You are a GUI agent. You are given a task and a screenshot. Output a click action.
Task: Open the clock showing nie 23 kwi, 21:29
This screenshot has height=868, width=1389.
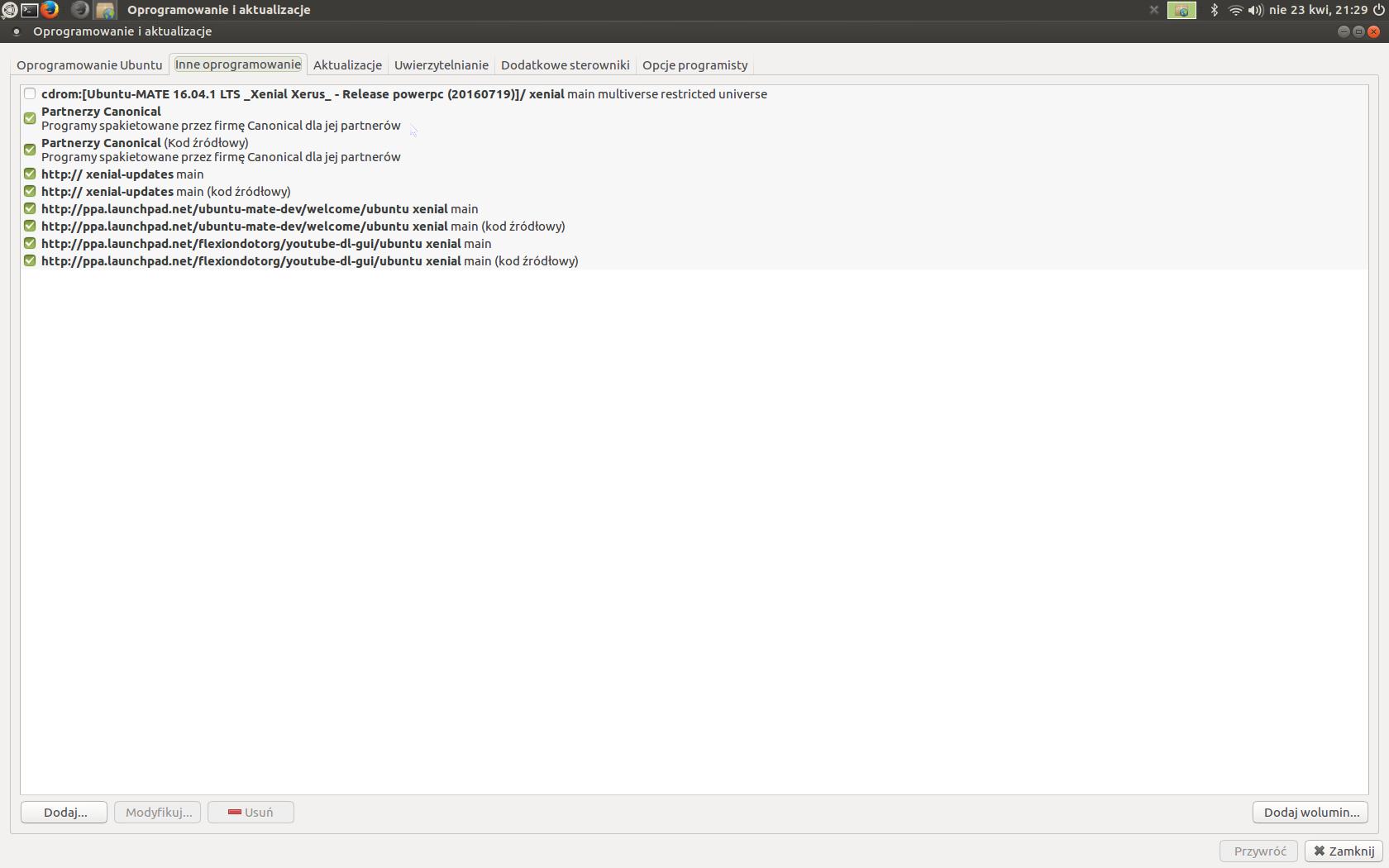(1318, 10)
